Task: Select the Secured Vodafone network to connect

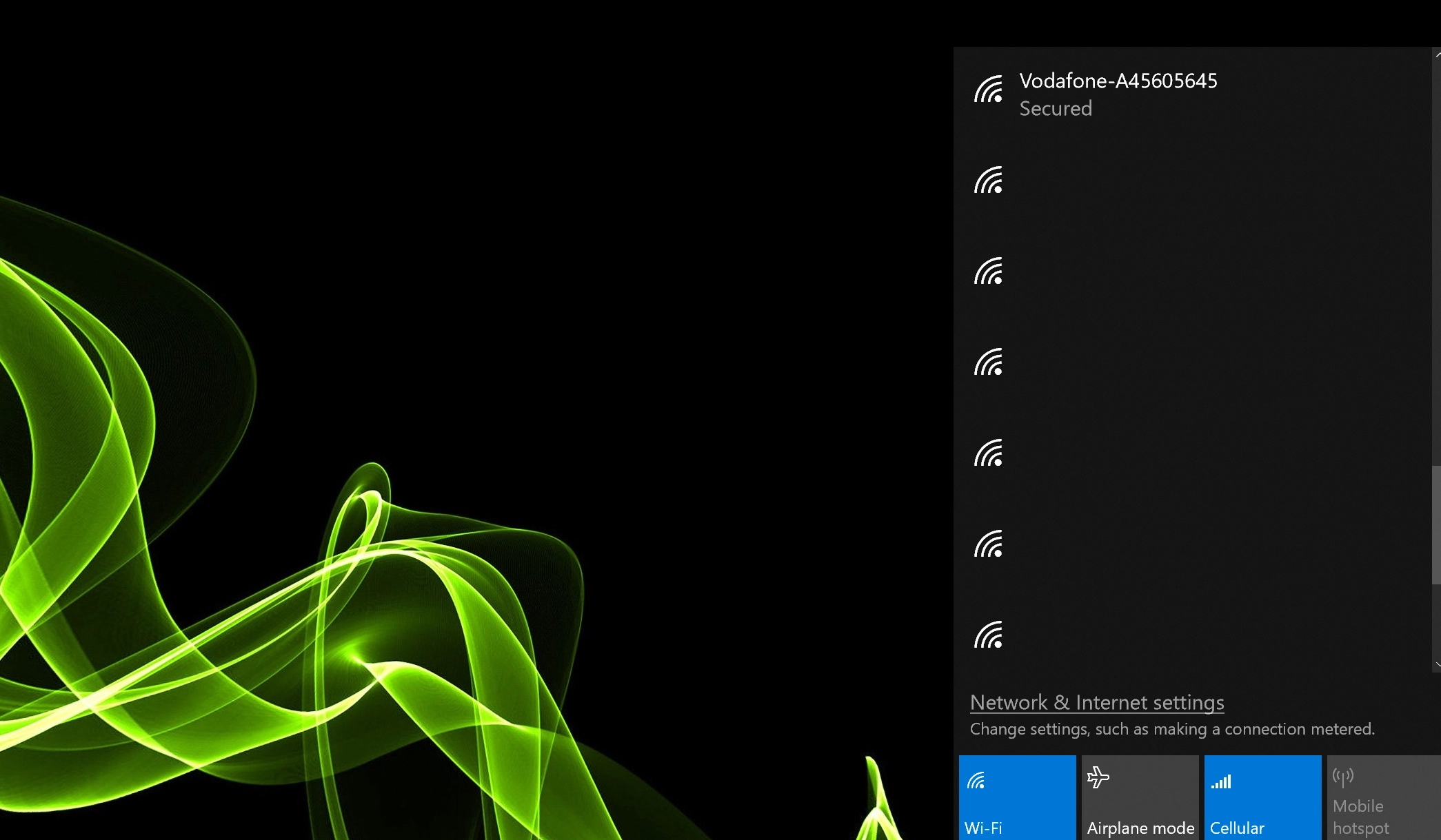Action: point(1172,94)
